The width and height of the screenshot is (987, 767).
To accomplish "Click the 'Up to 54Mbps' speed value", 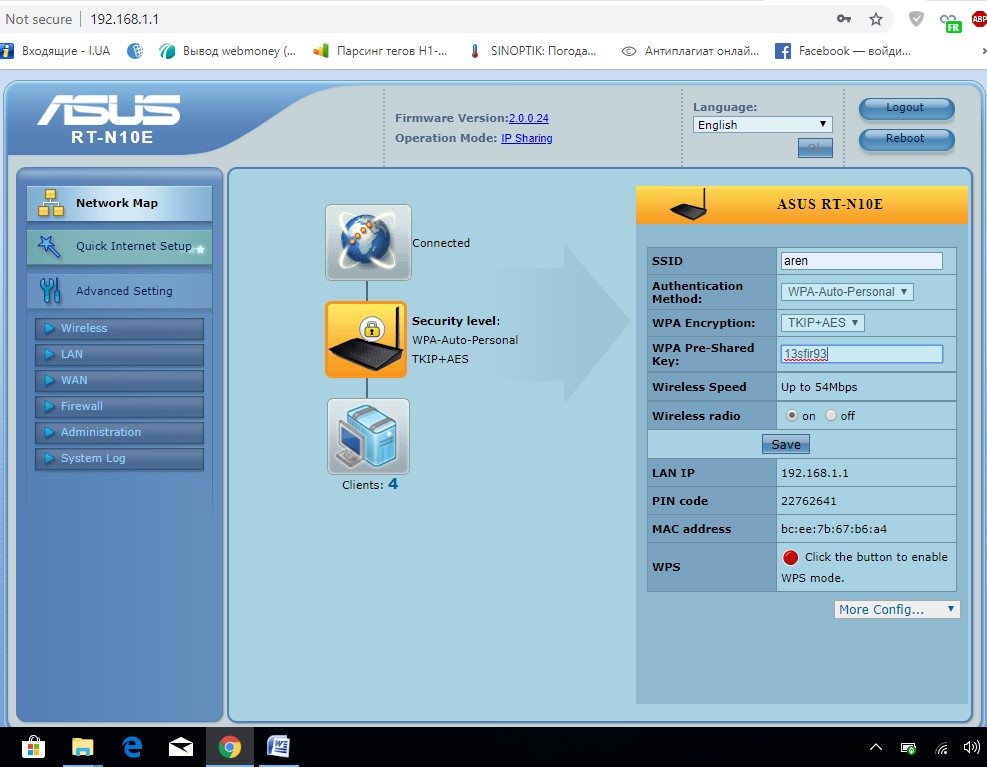I will pyautogui.click(x=819, y=387).
